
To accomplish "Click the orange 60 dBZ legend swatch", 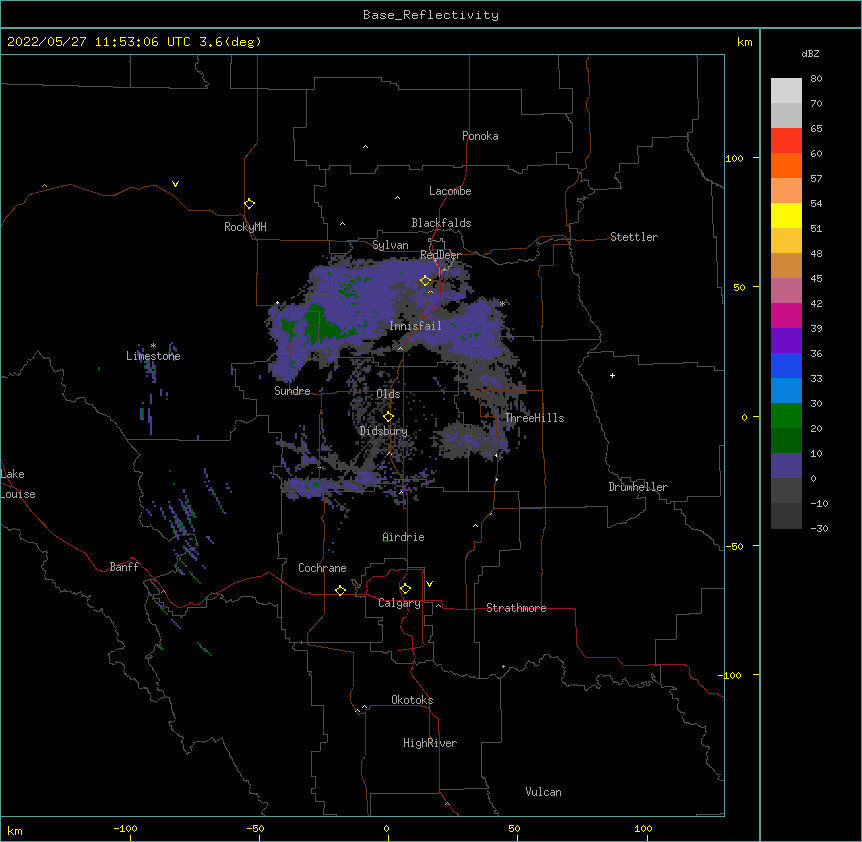I will pos(786,165).
